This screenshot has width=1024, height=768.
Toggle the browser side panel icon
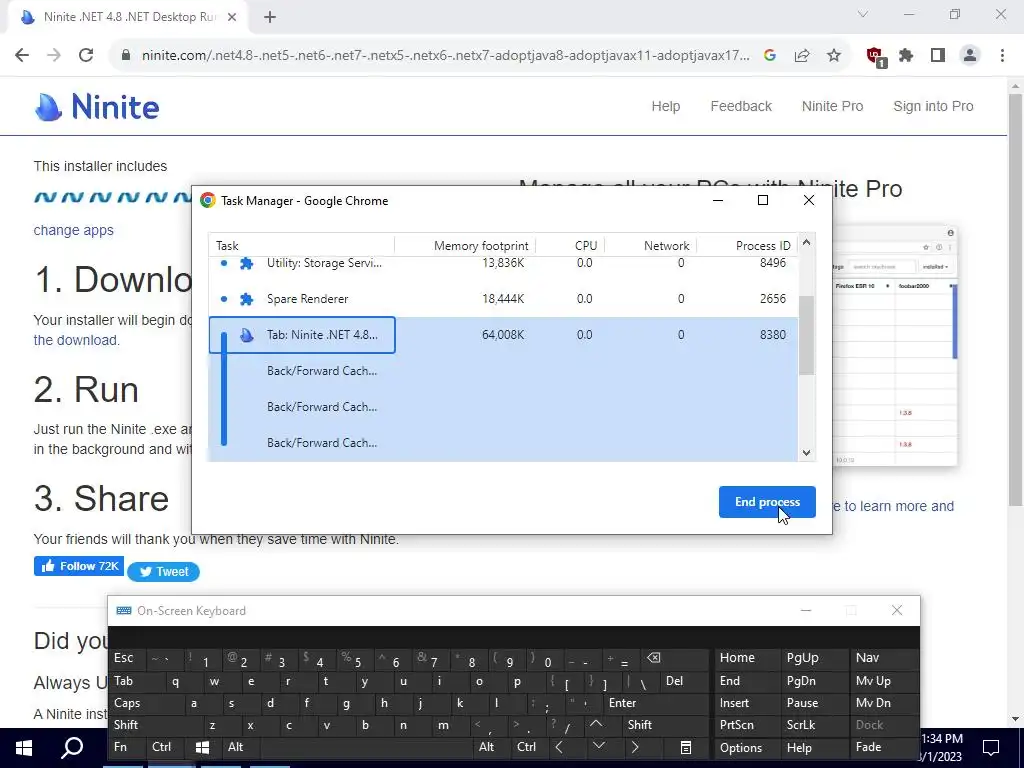938,56
